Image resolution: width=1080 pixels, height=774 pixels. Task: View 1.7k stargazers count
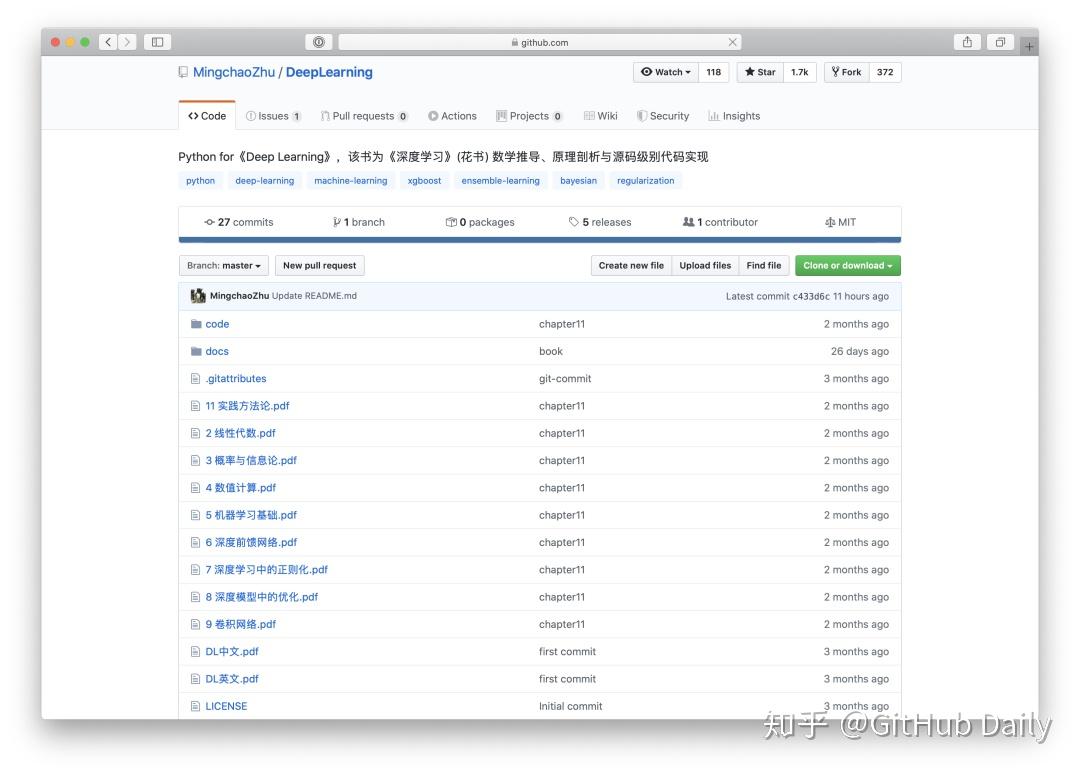pos(800,72)
